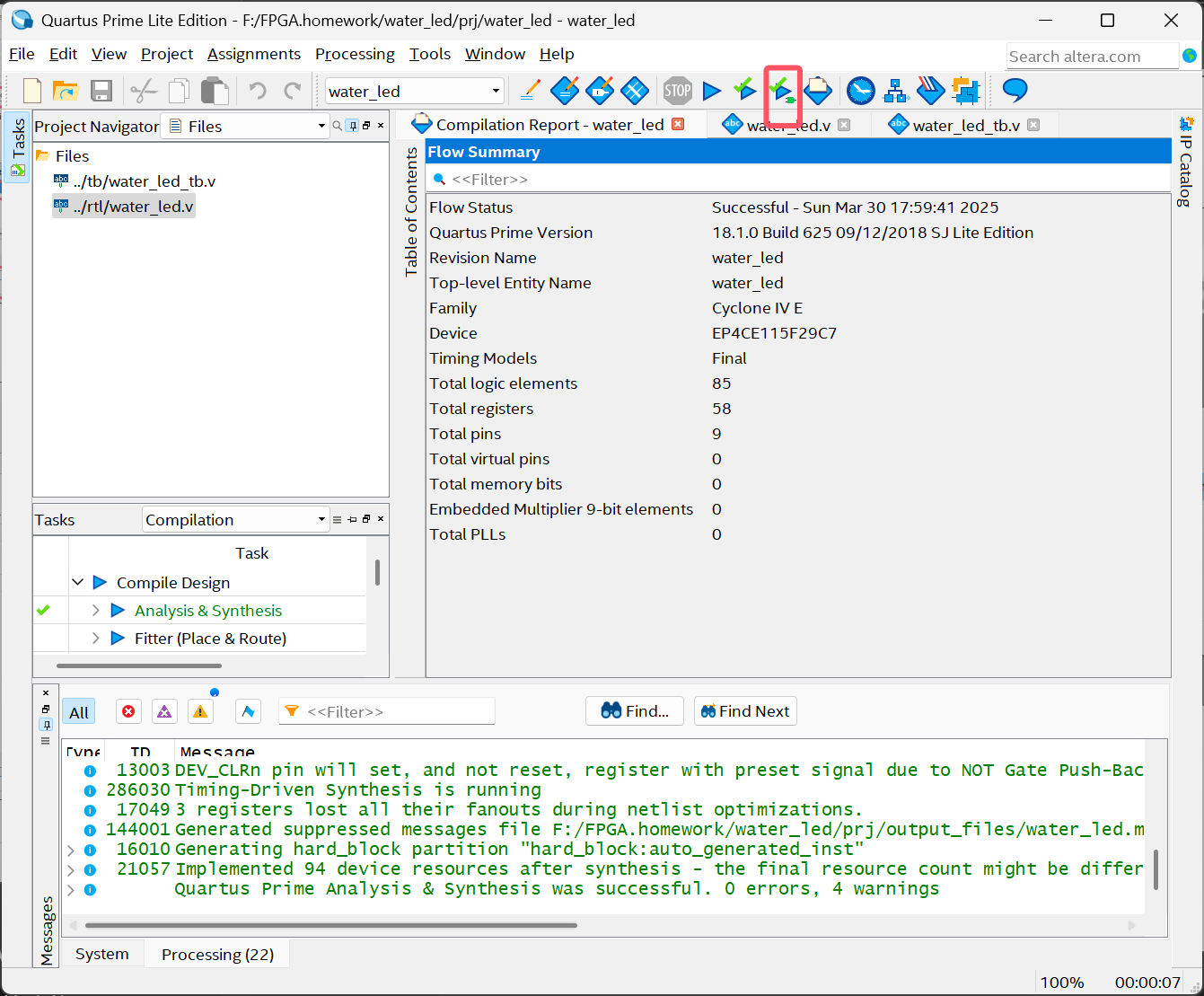The width and height of the screenshot is (1204, 996).
Task: Open the Table of Contents panel
Action: coord(411,212)
